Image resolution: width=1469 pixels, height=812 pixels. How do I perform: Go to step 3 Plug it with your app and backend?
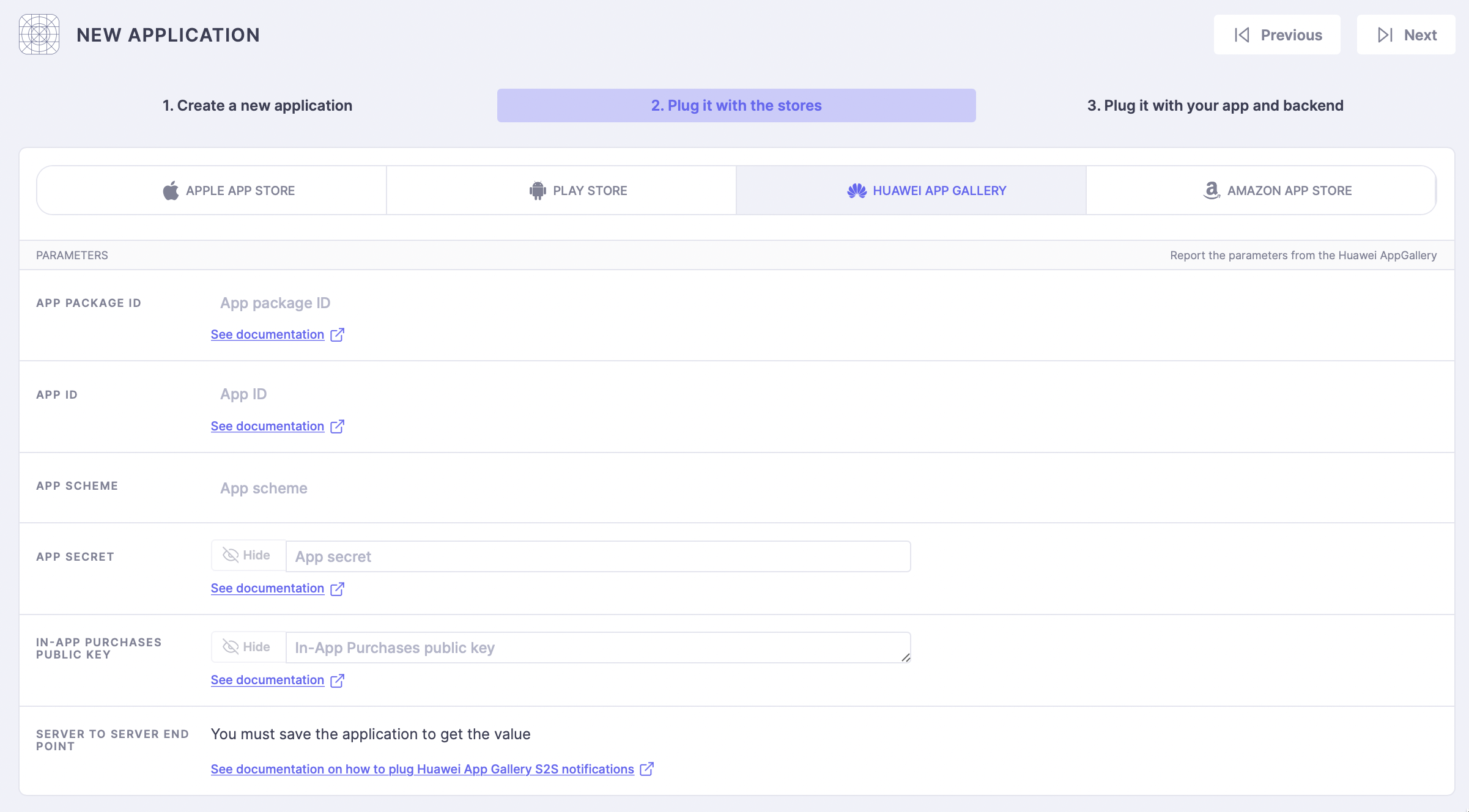pyautogui.click(x=1215, y=105)
